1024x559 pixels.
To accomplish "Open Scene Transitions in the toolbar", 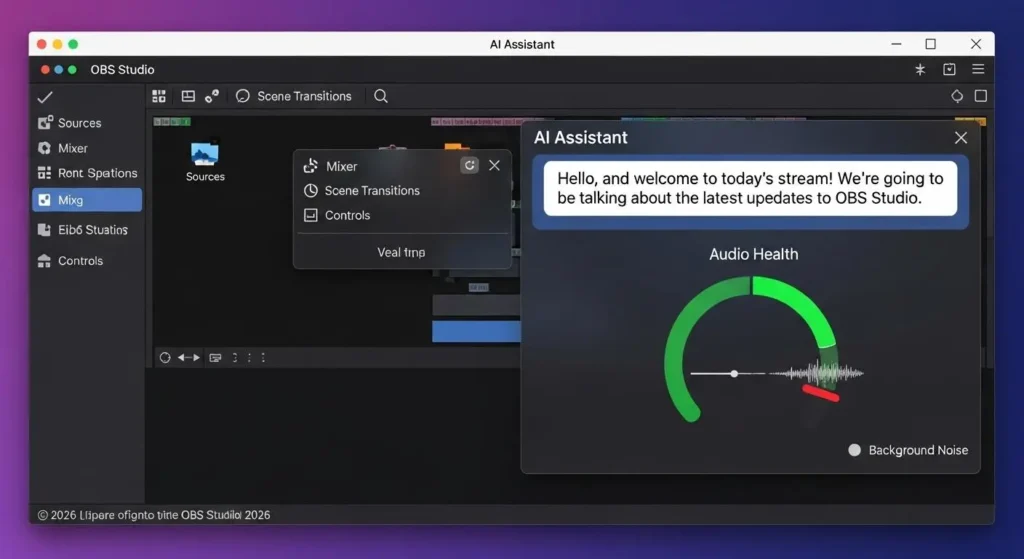I will point(294,96).
